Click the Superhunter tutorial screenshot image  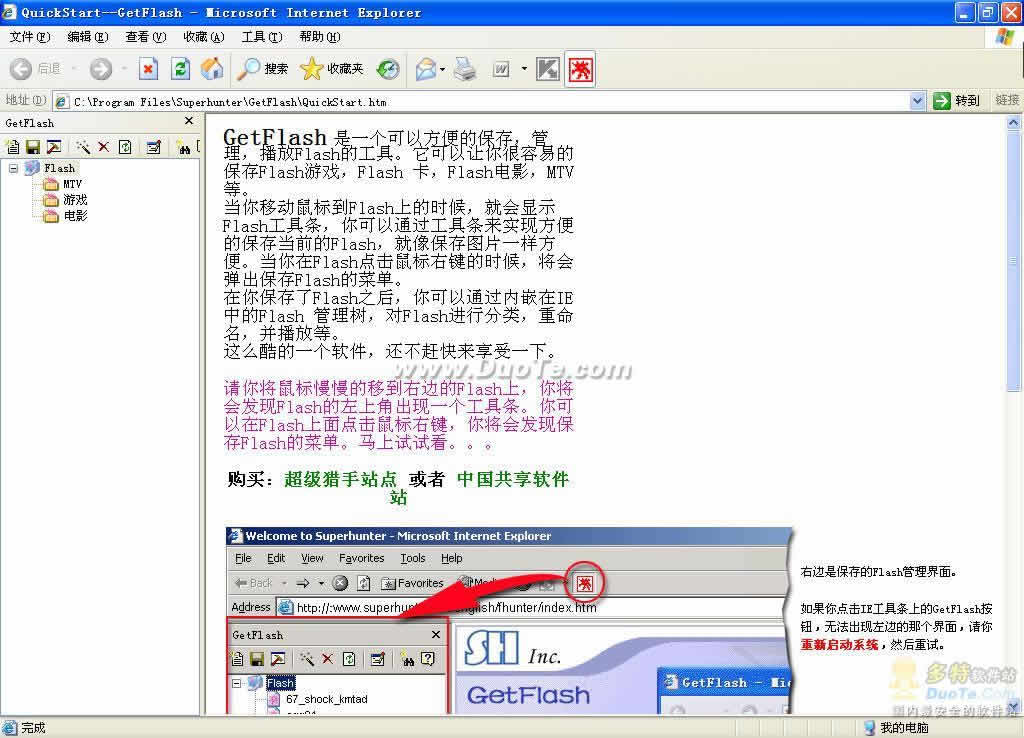click(508, 620)
